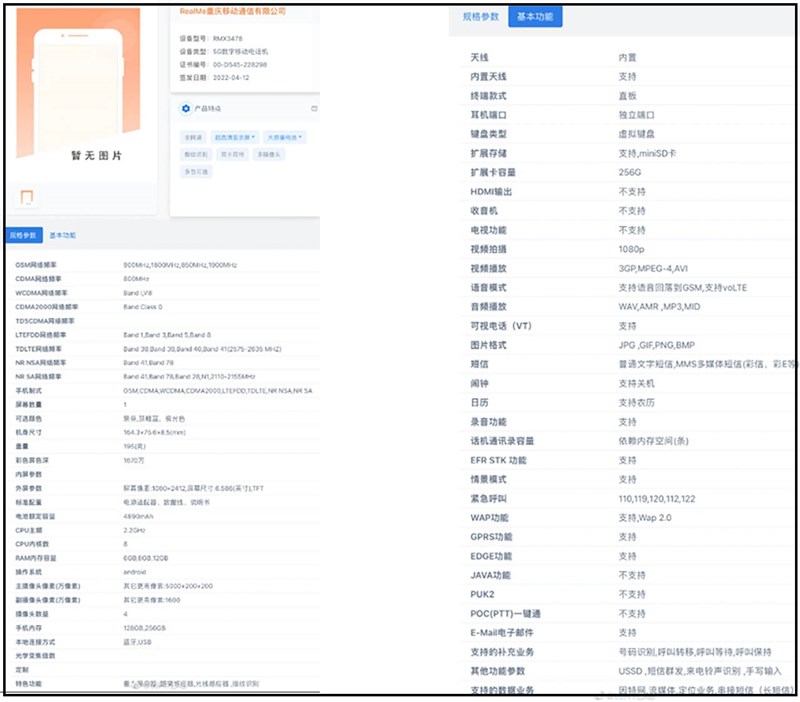
Task: Select value 800MHz in CDMA row
Action: 136,279
